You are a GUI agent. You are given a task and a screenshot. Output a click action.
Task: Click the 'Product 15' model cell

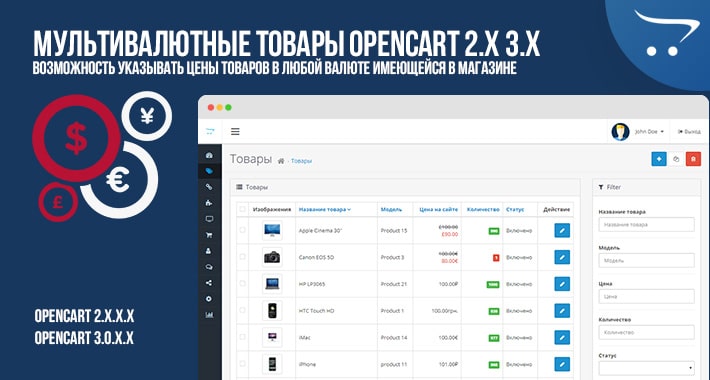click(x=393, y=231)
